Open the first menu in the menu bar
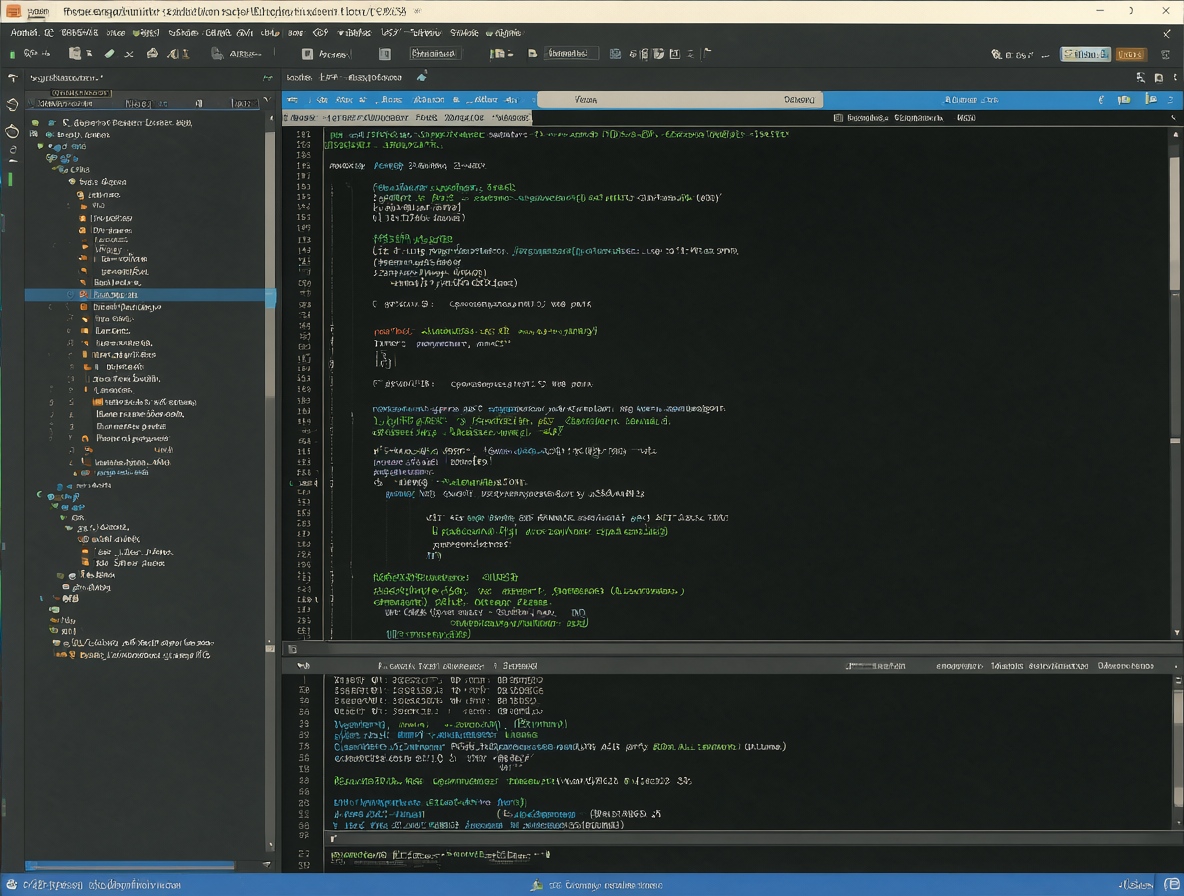The image size is (1184, 896). pyautogui.click(x=23, y=32)
